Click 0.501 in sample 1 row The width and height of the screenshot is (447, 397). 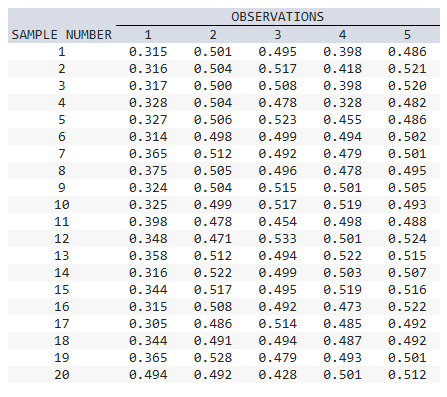213,52
